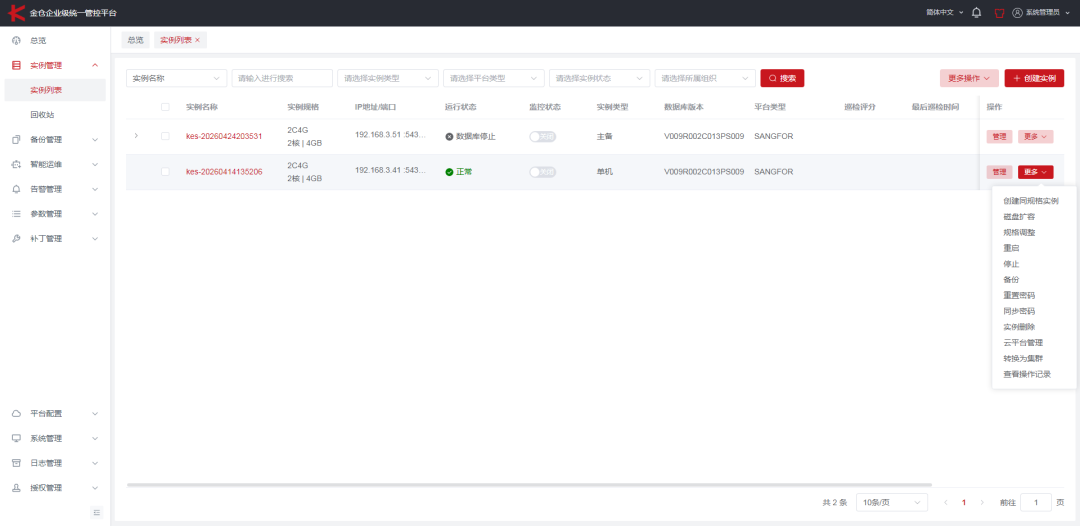Viewport: 1080px width, 526px height.
Task: Collapse 更多 dropdown for kes-20260414135206
Action: coord(1035,171)
